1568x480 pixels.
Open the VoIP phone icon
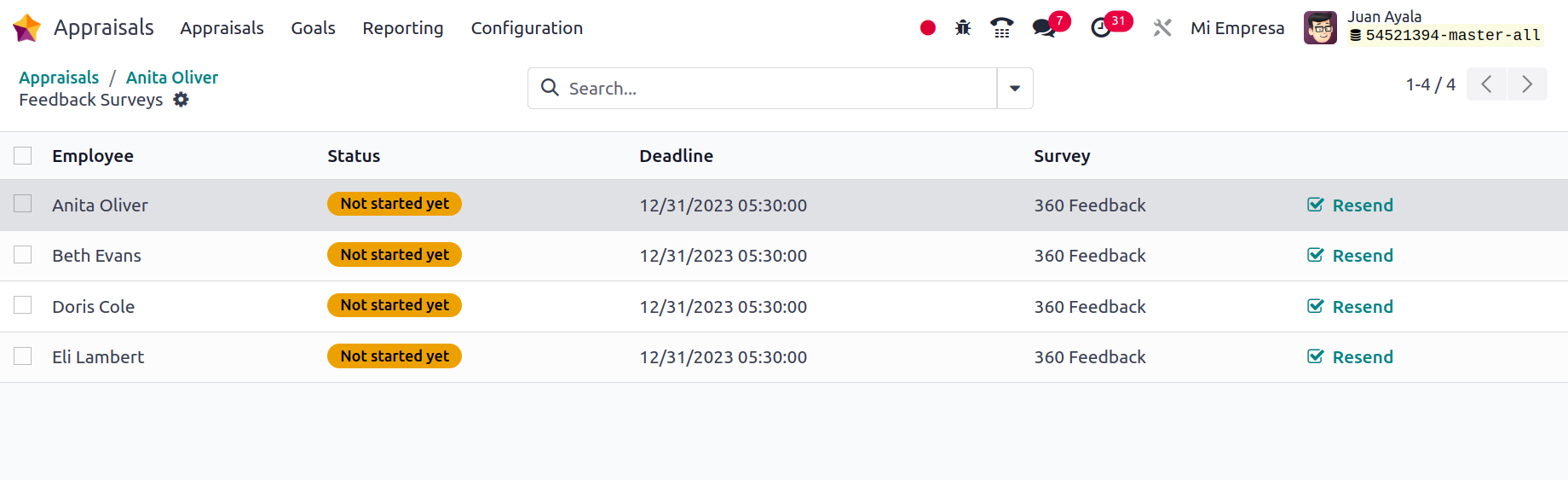pos(1002,28)
